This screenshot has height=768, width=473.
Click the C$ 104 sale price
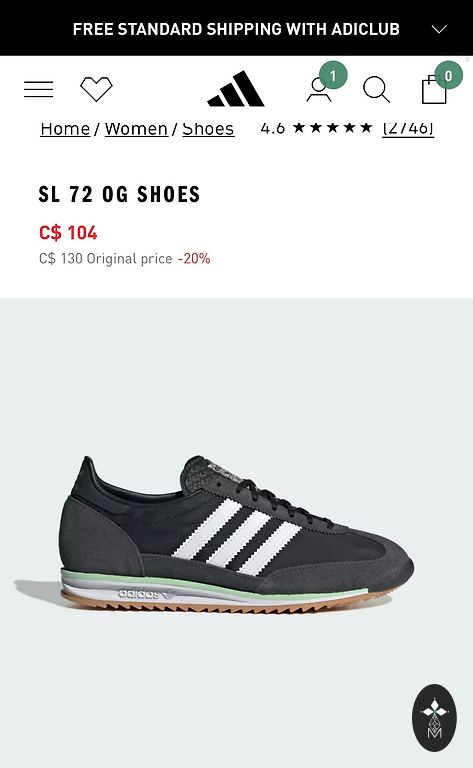tap(68, 233)
